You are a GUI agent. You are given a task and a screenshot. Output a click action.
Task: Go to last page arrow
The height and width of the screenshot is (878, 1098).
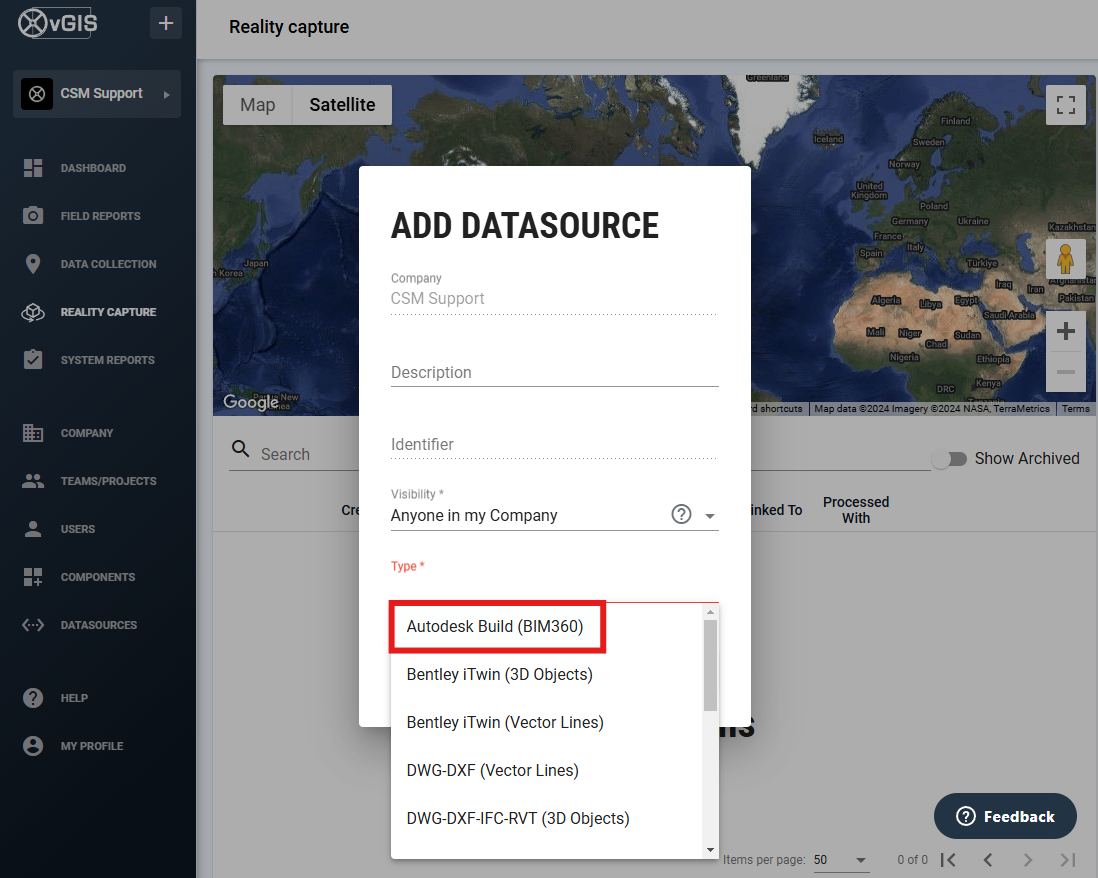[1067, 860]
